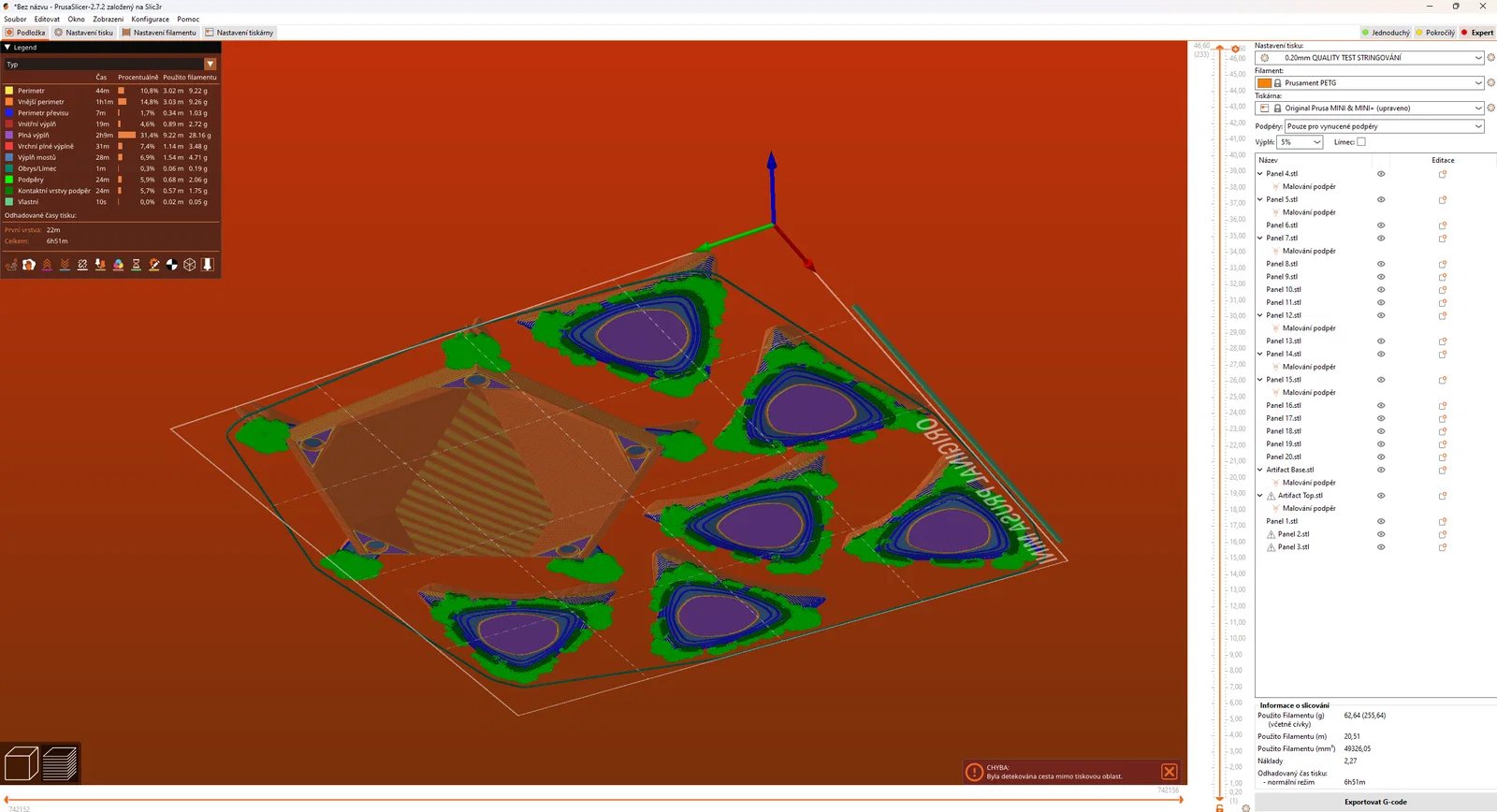The width and height of the screenshot is (1497, 812).
Task: Toggle center of gravity icon
Action: pos(172,265)
